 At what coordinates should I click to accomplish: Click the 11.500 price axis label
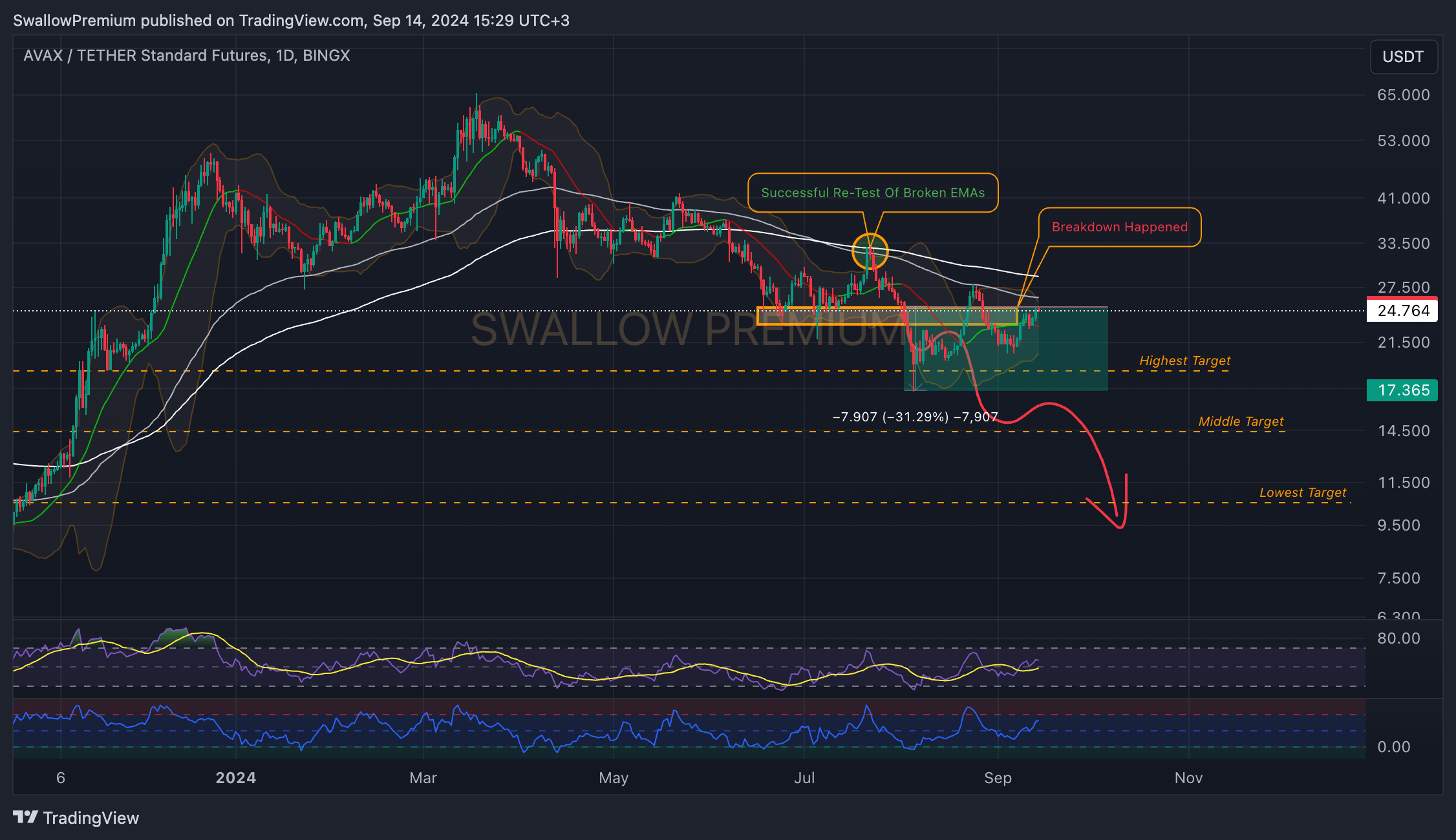pyautogui.click(x=1404, y=483)
